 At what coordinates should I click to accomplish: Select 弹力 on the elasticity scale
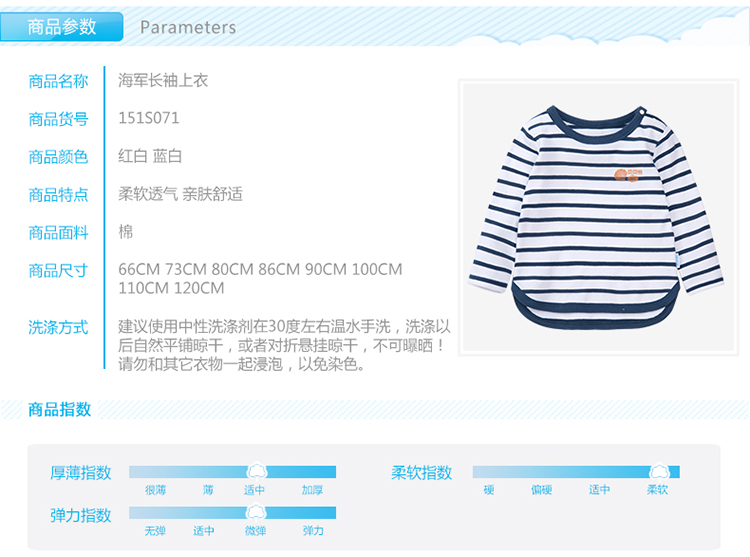[313, 531]
